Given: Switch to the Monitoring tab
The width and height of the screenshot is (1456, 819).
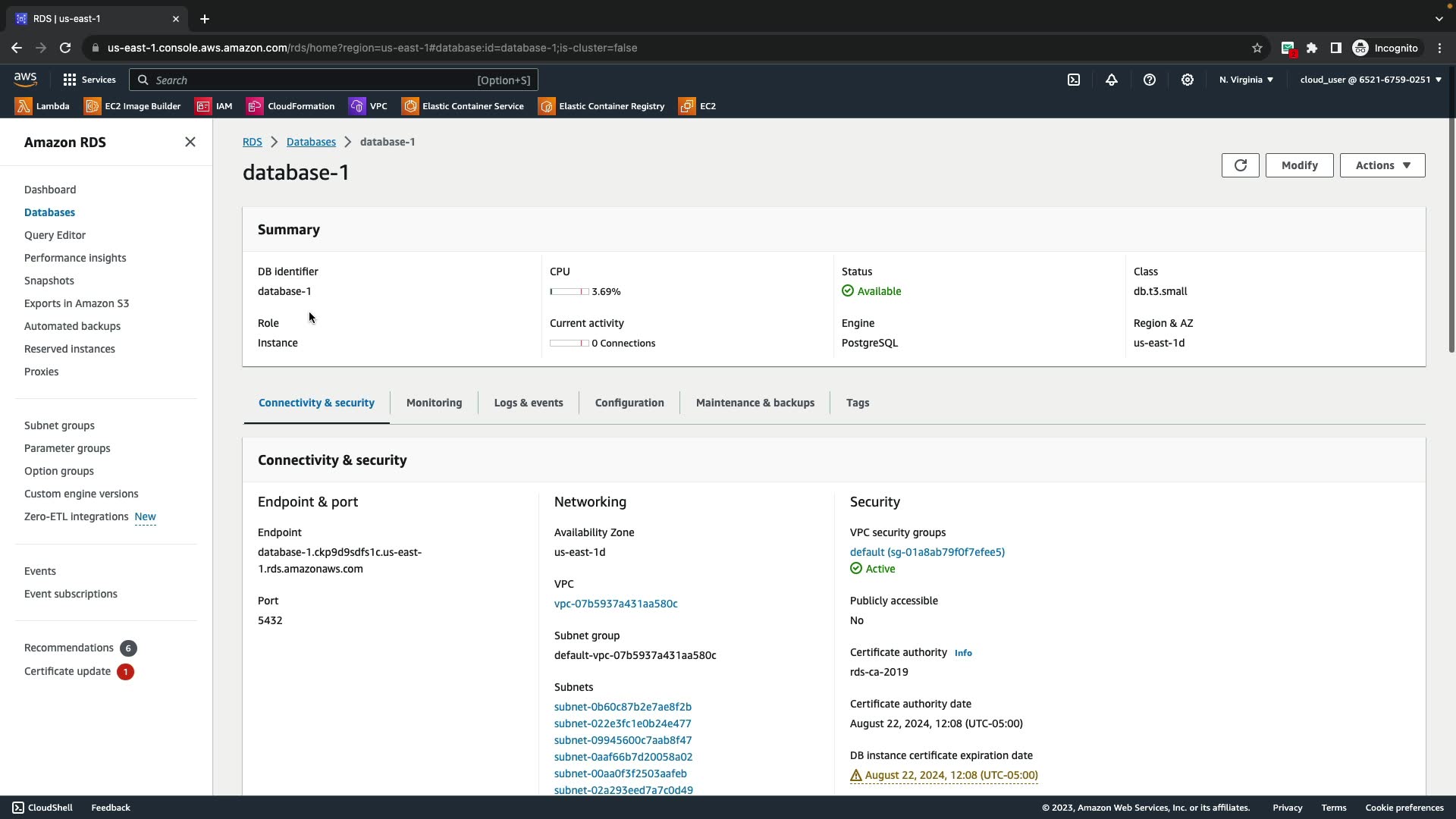Looking at the screenshot, I should click(x=434, y=403).
